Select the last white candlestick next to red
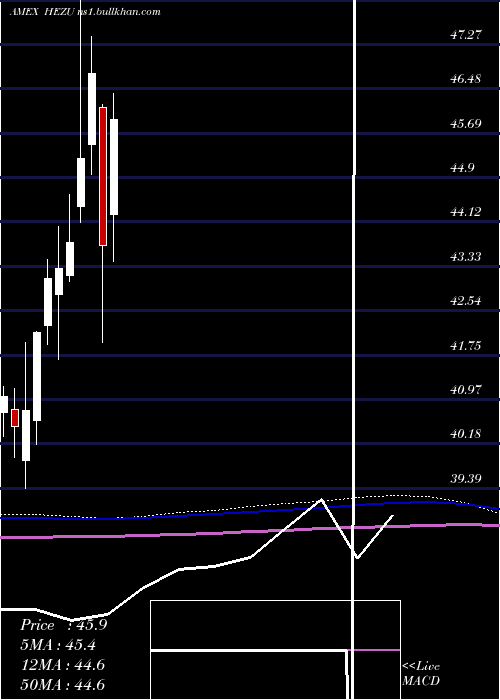 point(114,167)
